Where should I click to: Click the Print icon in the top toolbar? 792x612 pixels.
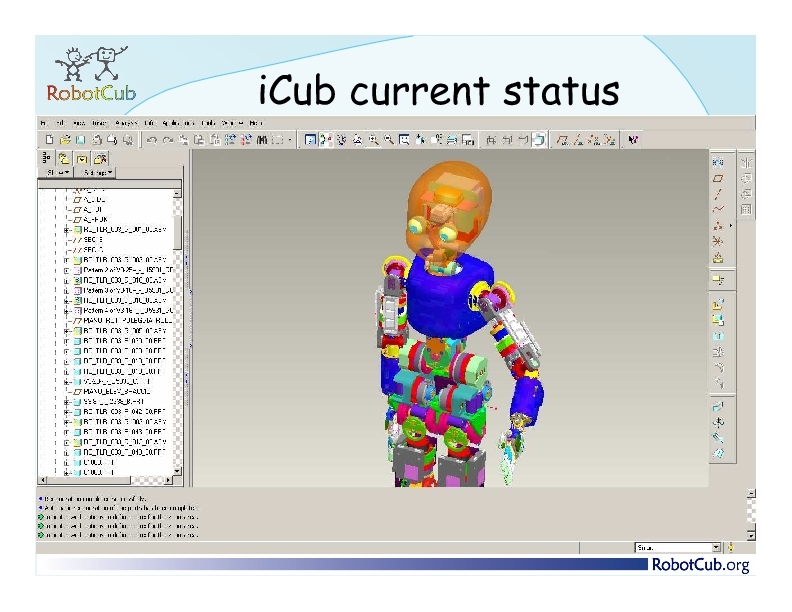click(x=96, y=140)
